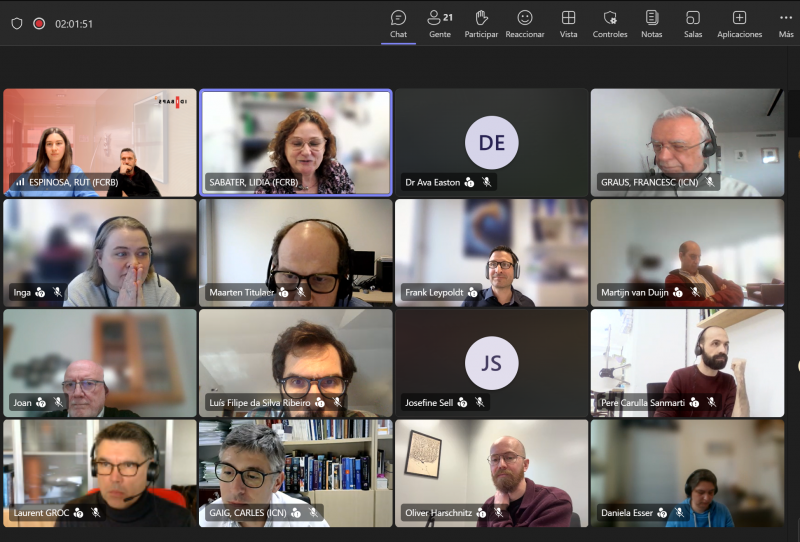Click Oliver Harschnitz name label
Viewport: 800px width, 542px height.
pyautogui.click(x=439, y=513)
